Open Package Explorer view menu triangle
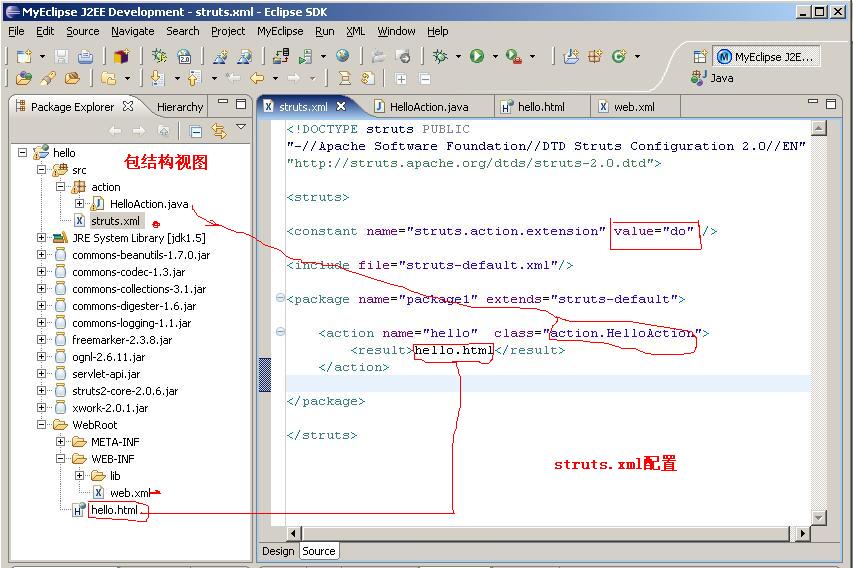 coord(241,128)
